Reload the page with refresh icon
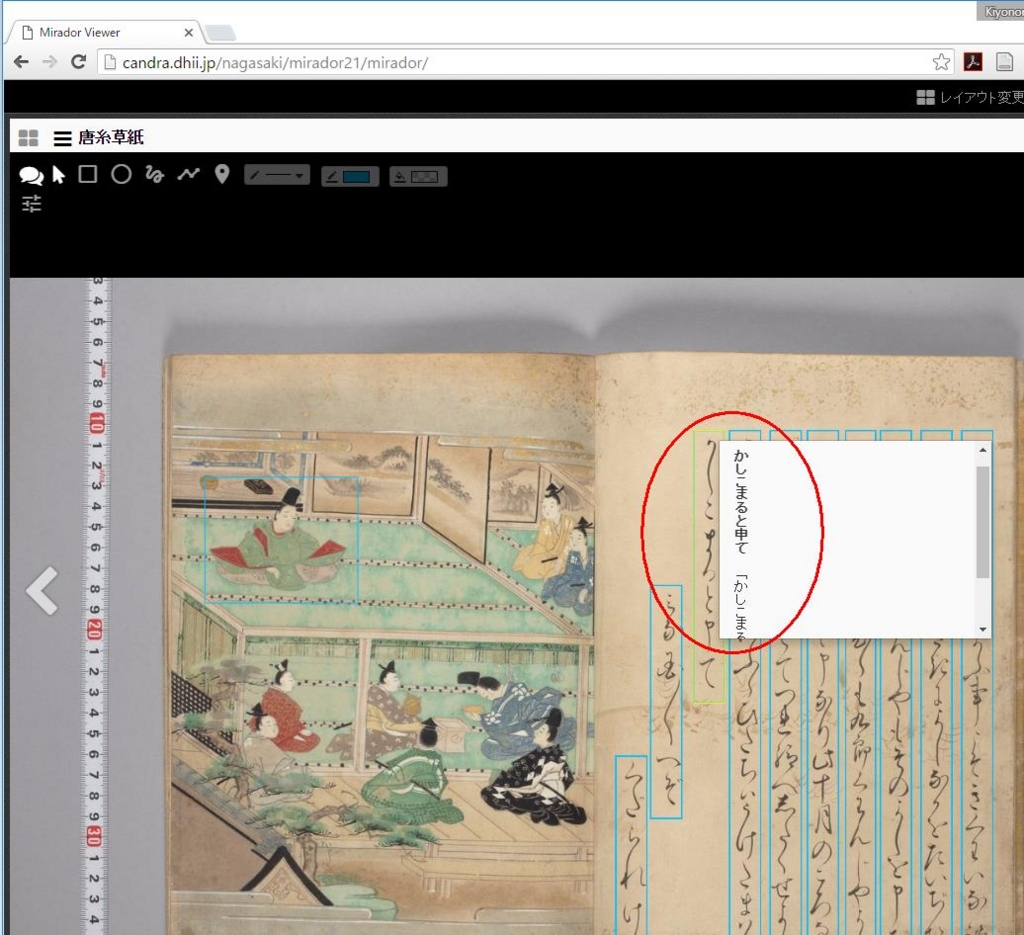Screen dimensions: 1024x935 78,62
